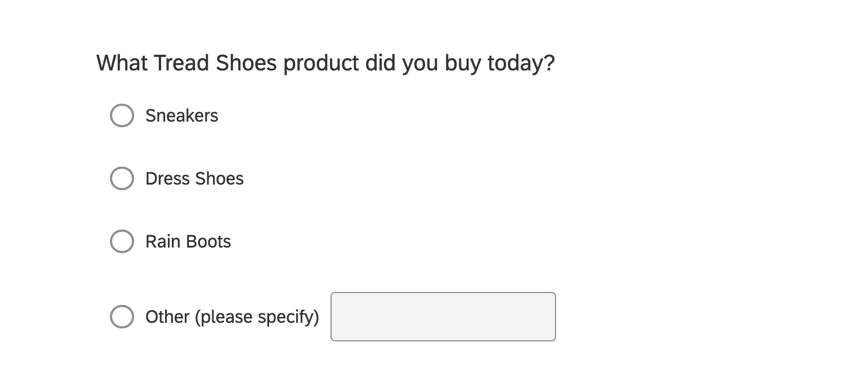850x375 pixels.
Task: Focus the please specify input box
Action: point(443,316)
